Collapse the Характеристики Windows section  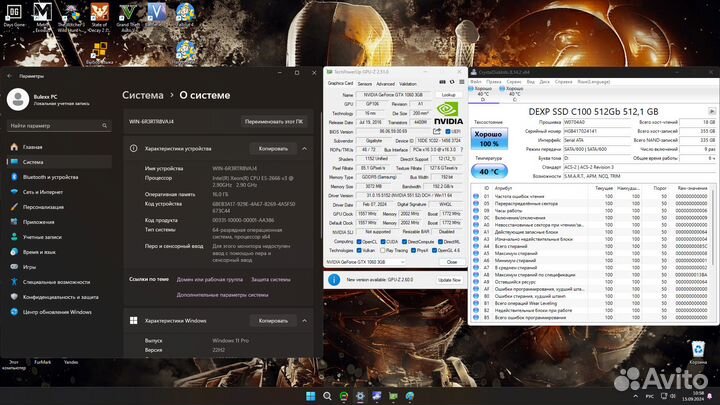click(306, 321)
